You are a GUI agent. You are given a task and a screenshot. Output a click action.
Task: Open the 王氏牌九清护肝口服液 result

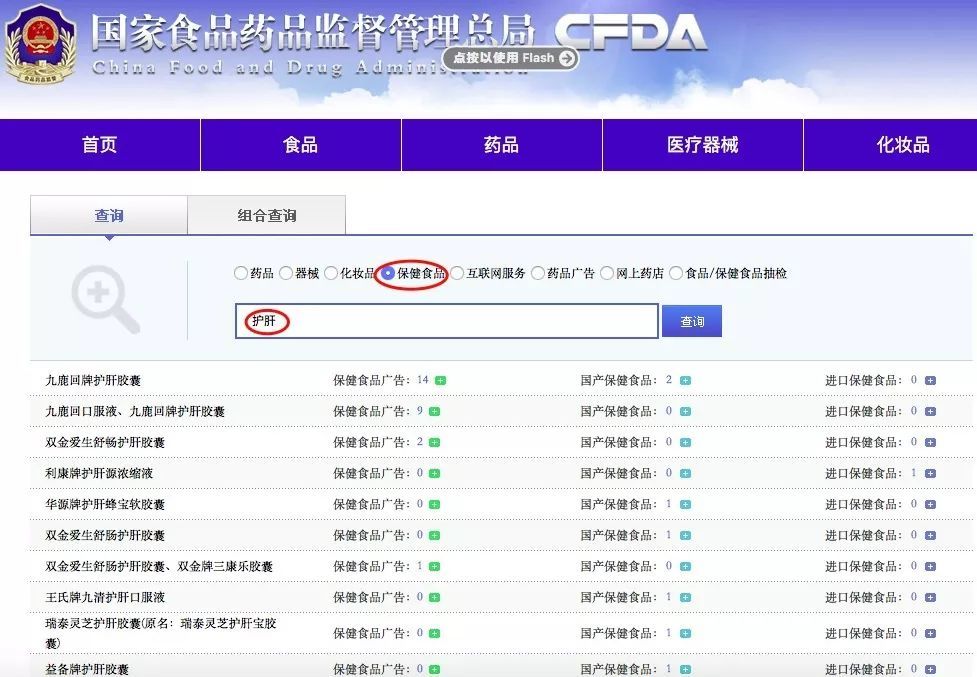click(105, 597)
